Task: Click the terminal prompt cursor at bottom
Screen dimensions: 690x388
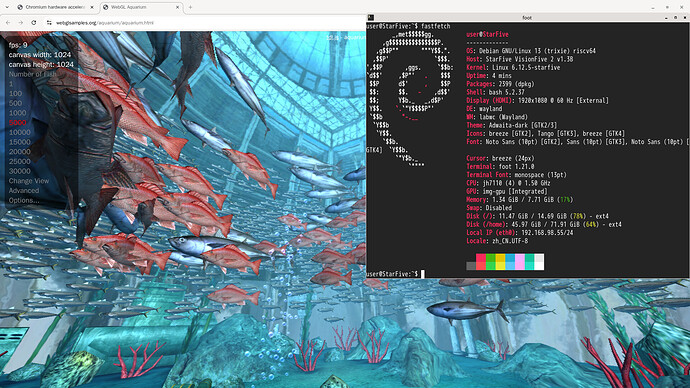Action: click(423, 274)
